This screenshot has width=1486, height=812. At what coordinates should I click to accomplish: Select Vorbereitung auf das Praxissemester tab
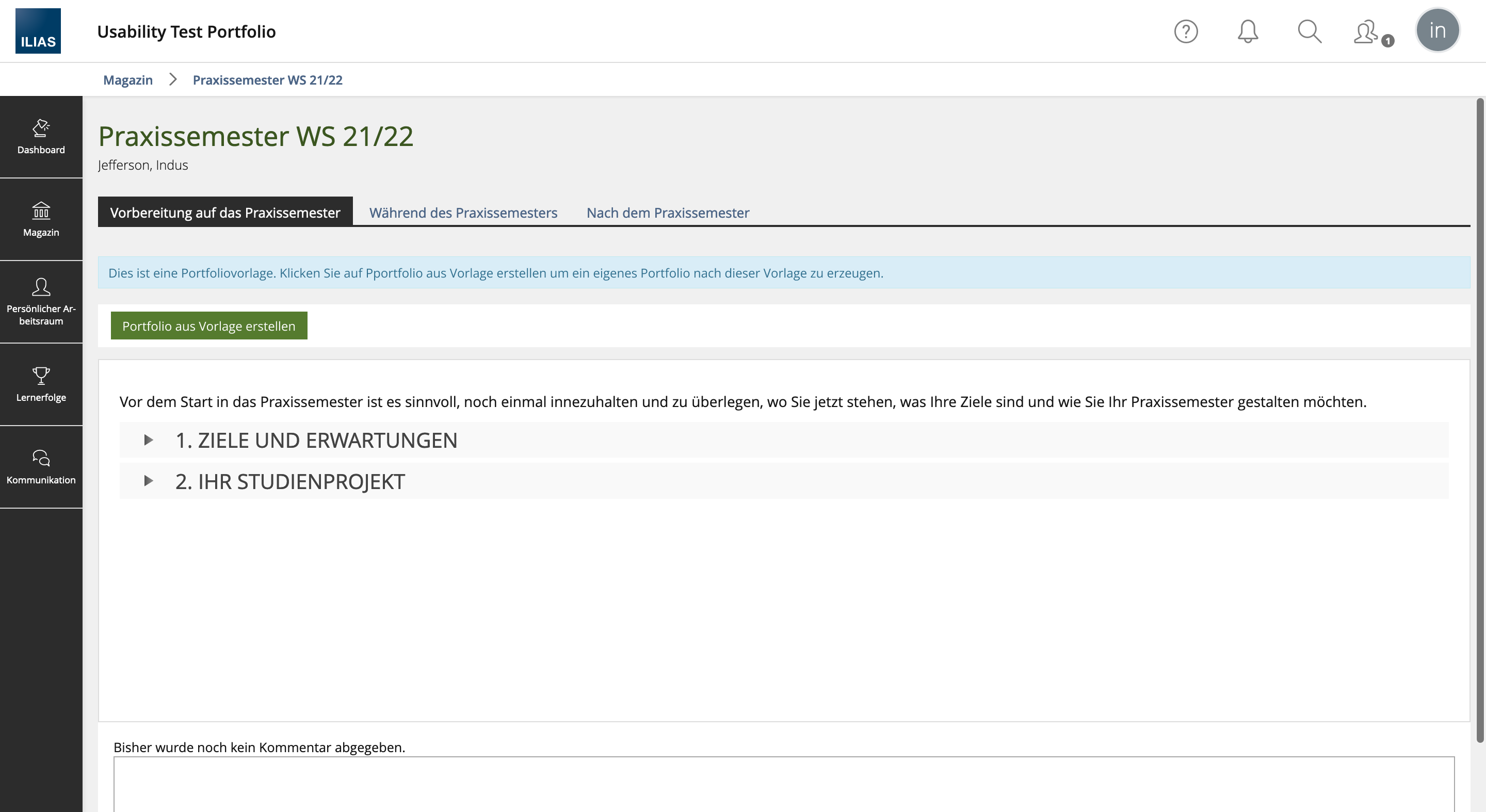[x=225, y=213]
